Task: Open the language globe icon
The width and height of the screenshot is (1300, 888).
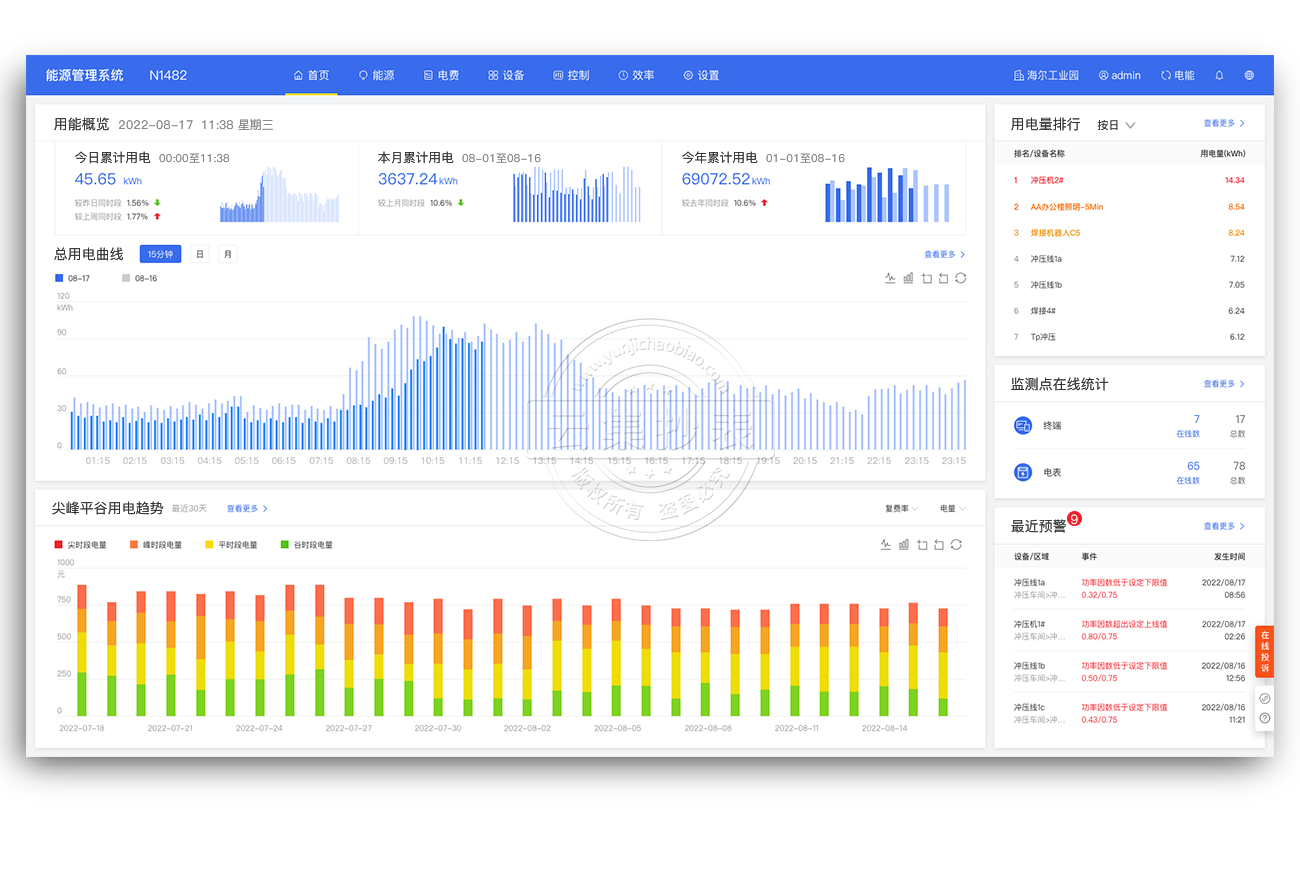Action: click(1249, 75)
